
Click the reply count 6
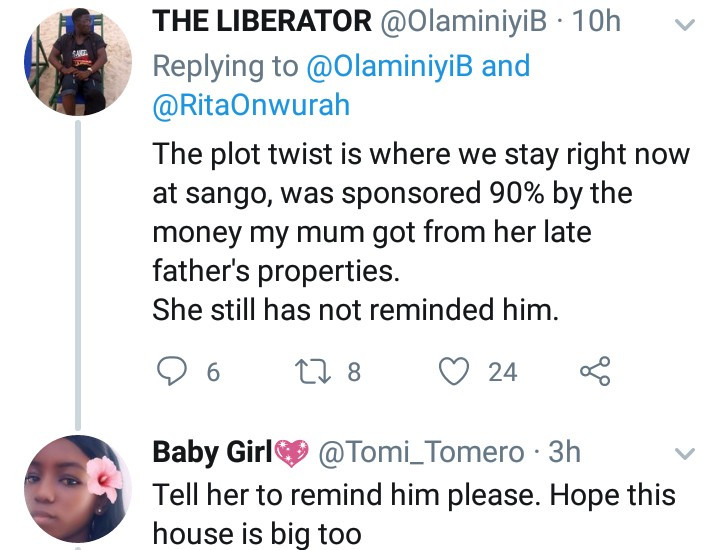(x=212, y=372)
